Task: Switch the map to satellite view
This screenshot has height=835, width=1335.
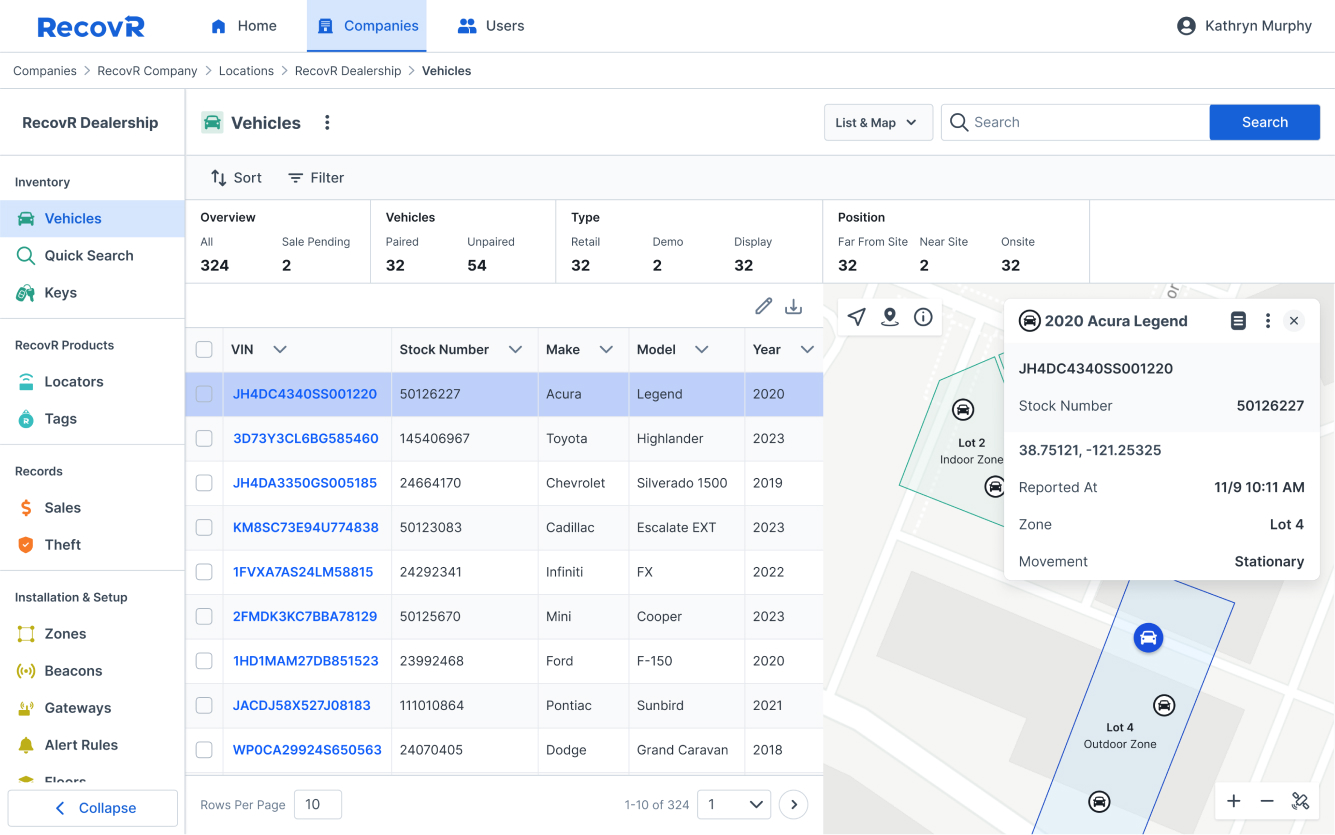Action: coord(1300,801)
